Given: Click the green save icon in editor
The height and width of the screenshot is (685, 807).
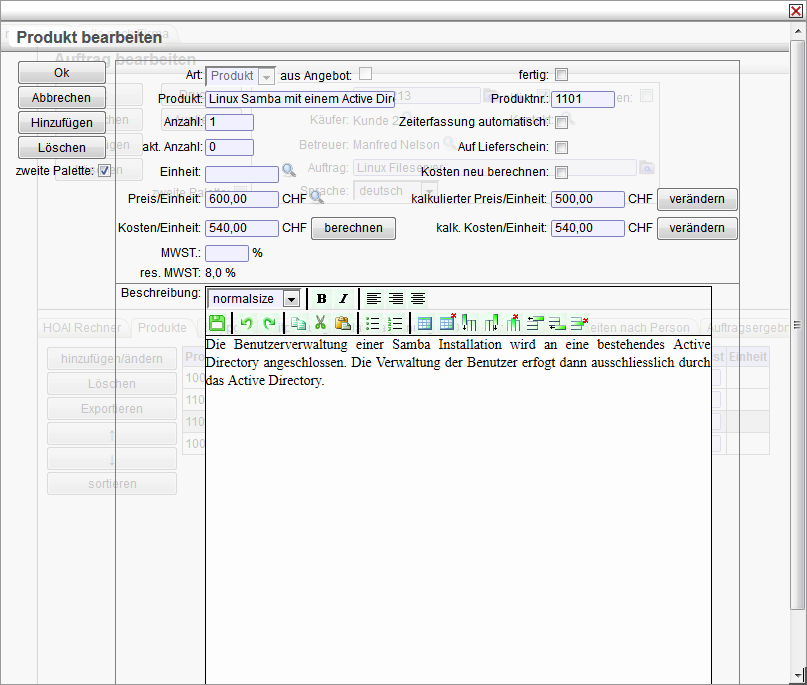Looking at the screenshot, I should pyautogui.click(x=217, y=323).
